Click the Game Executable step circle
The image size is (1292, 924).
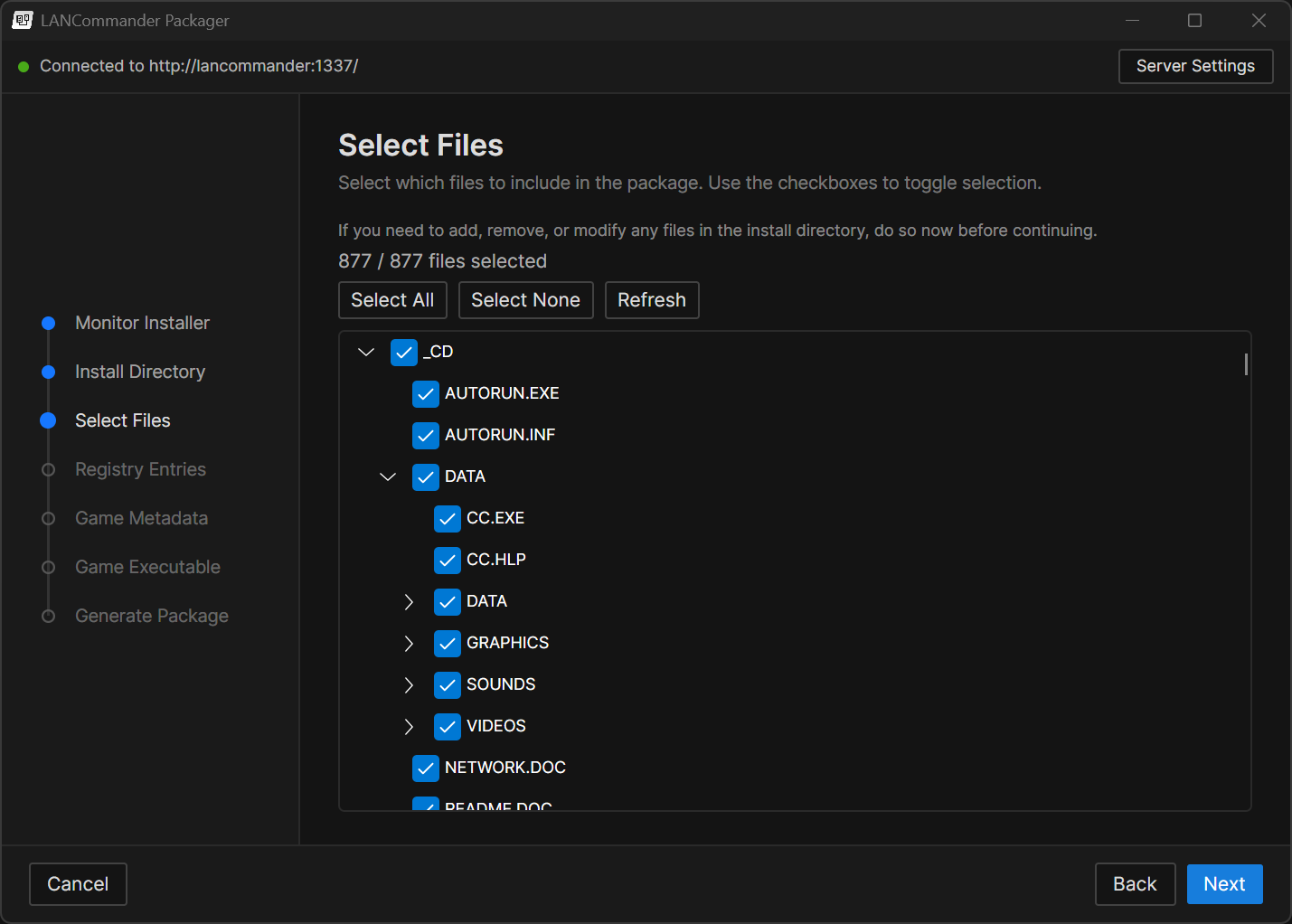[49, 567]
